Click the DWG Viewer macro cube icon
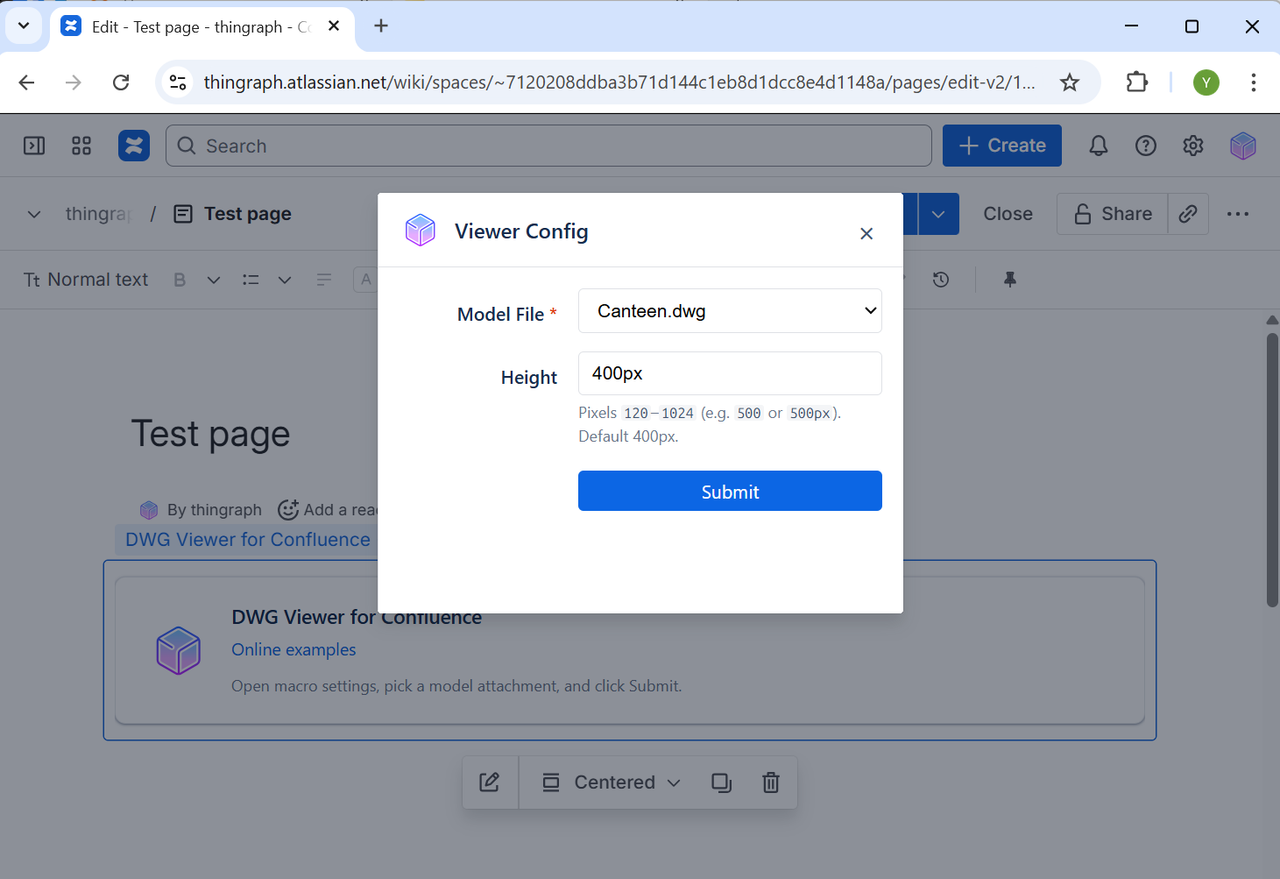1280x879 pixels. (x=179, y=650)
